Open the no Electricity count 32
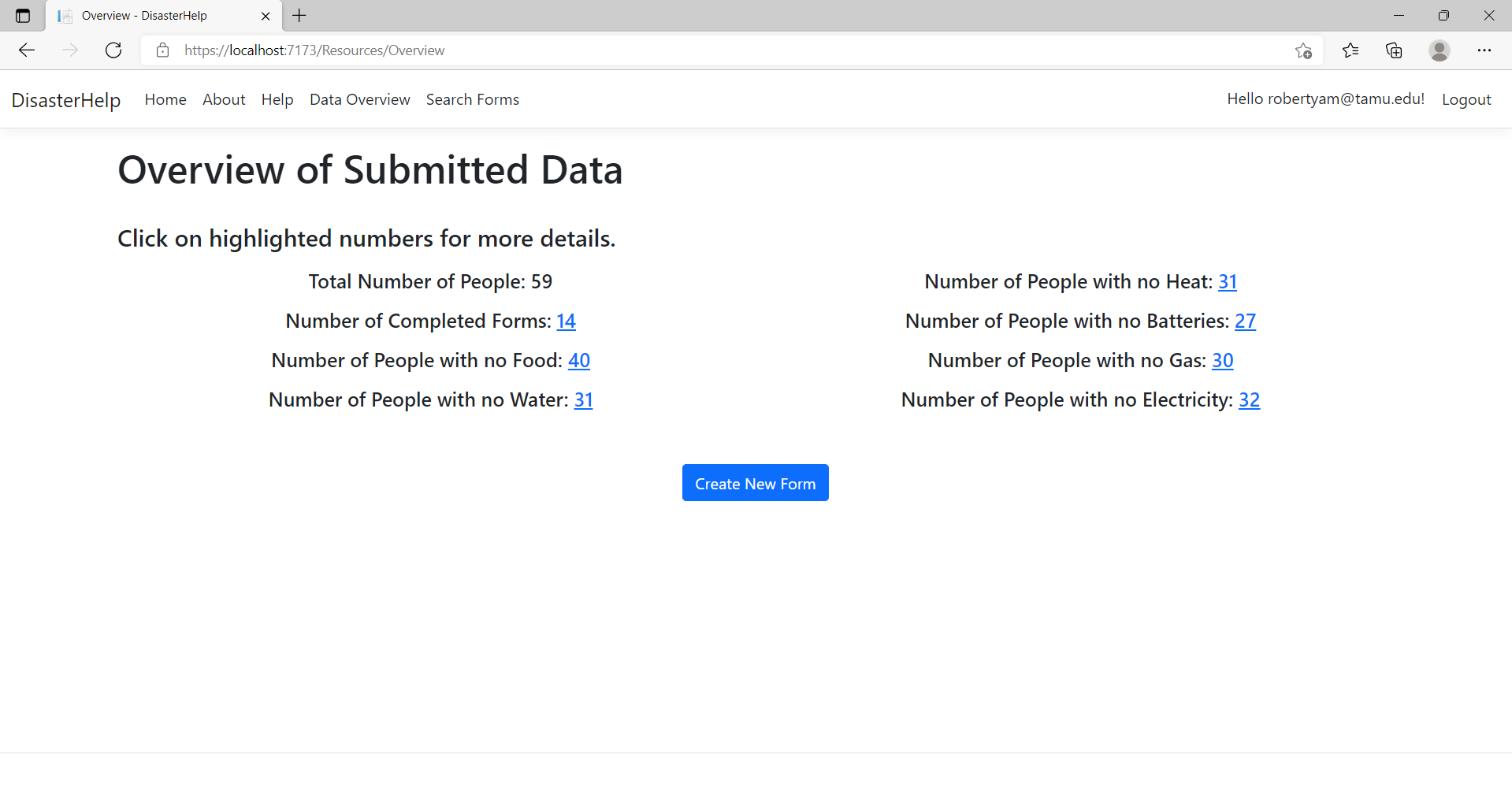 [1249, 400]
